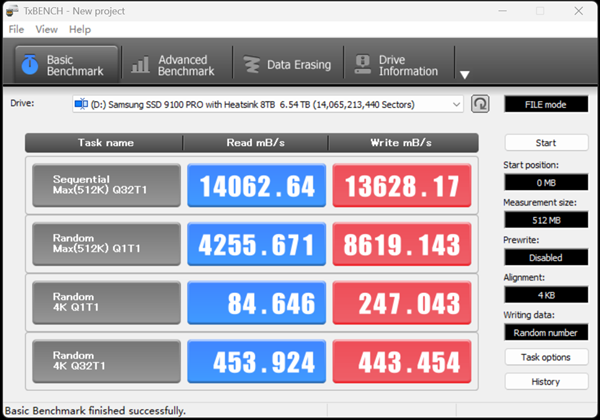
Task: Click the Task options button
Action: coord(546,357)
